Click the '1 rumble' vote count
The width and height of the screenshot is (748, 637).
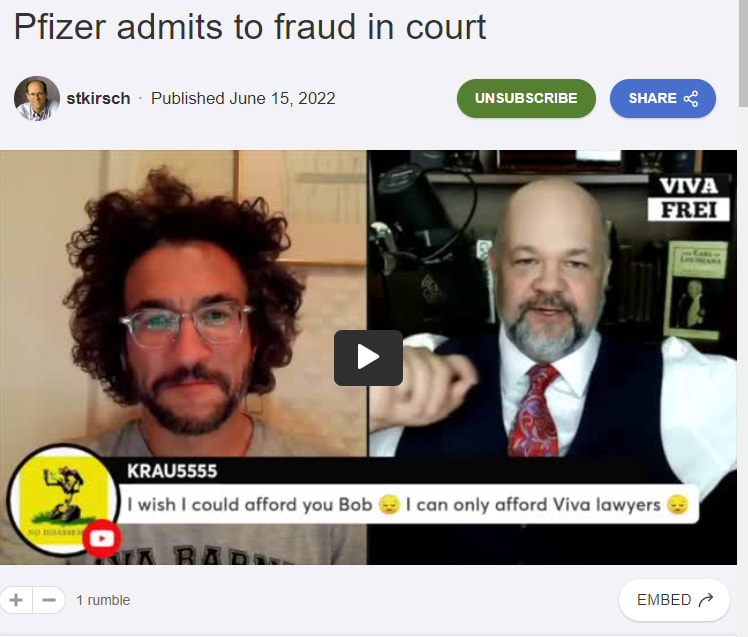point(103,600)
